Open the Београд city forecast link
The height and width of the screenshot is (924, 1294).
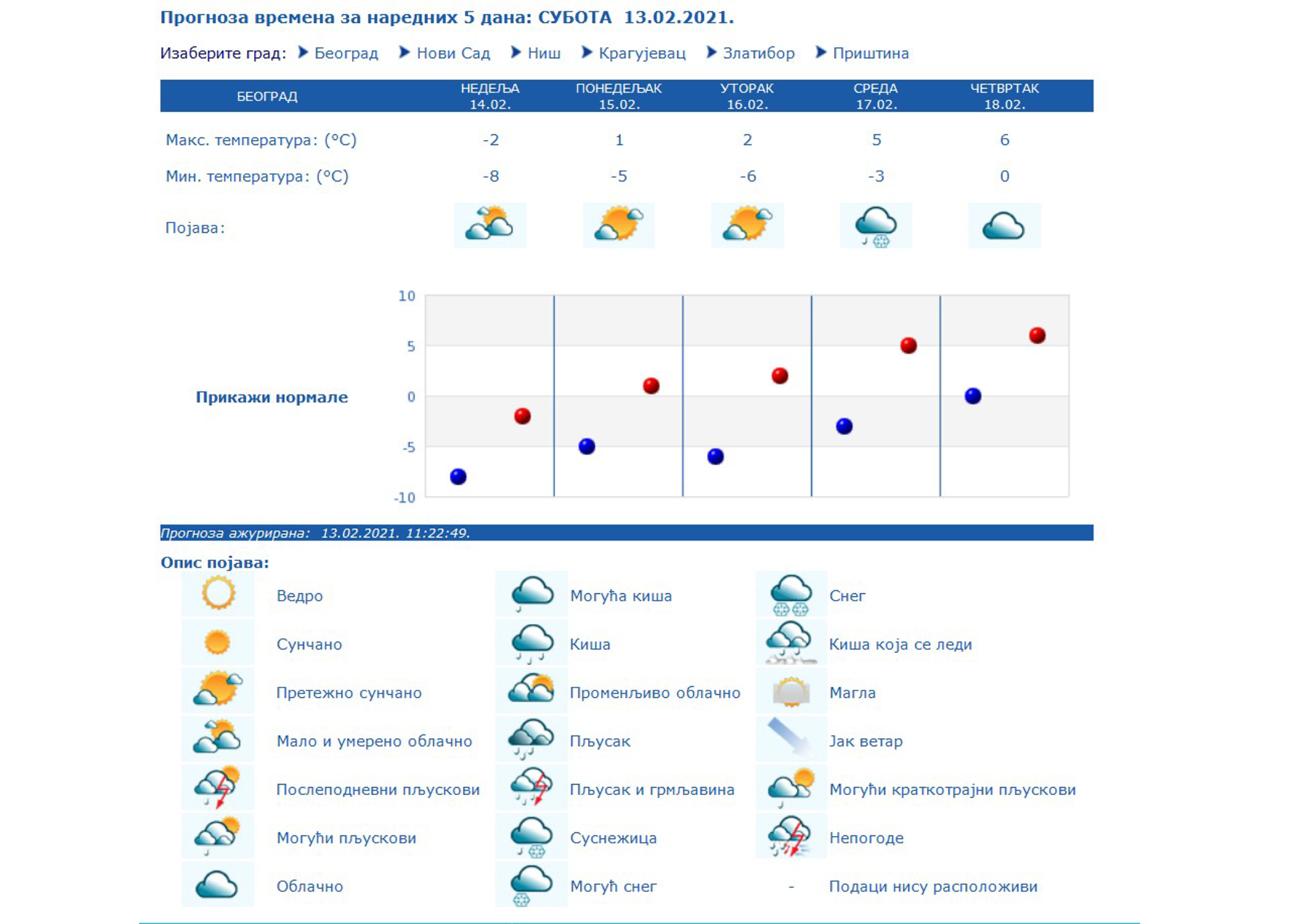coord(346,54)
